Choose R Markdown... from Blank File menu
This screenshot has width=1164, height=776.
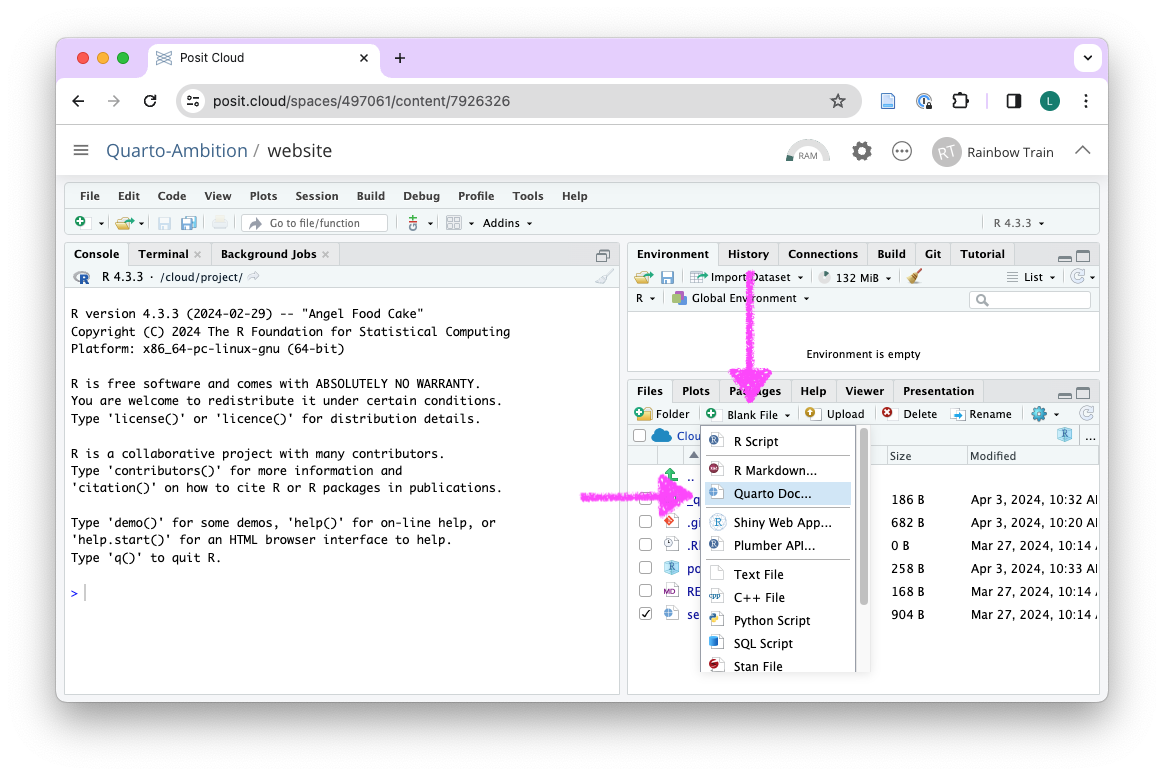[x=774, y=470]
